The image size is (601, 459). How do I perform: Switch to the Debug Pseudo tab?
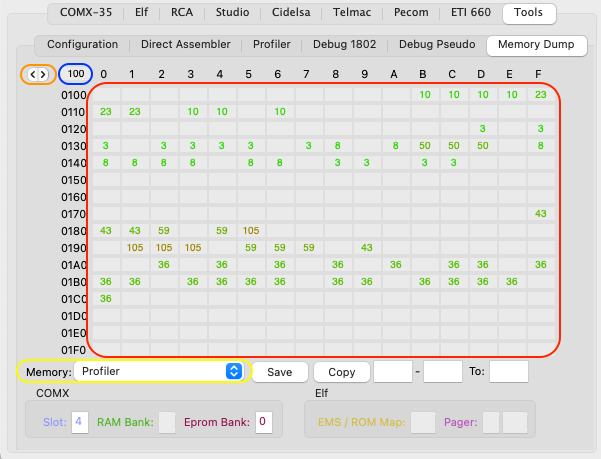pos(437,44)
